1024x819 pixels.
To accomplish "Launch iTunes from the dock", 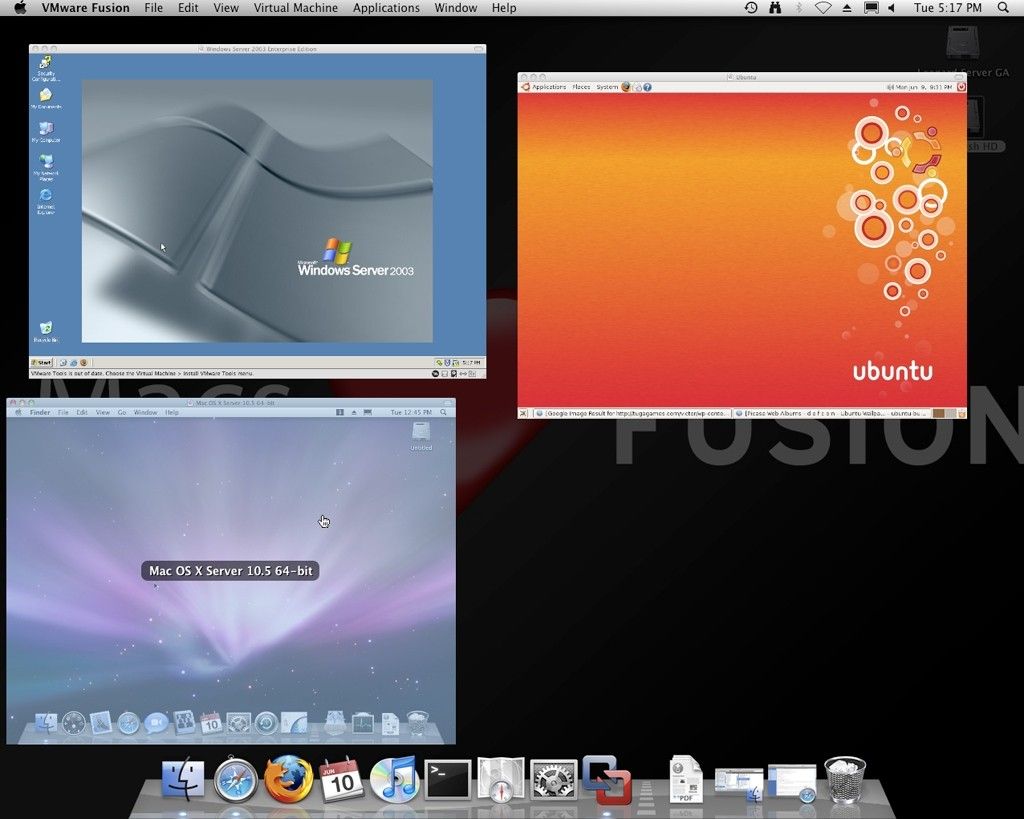I will [394, 778].
